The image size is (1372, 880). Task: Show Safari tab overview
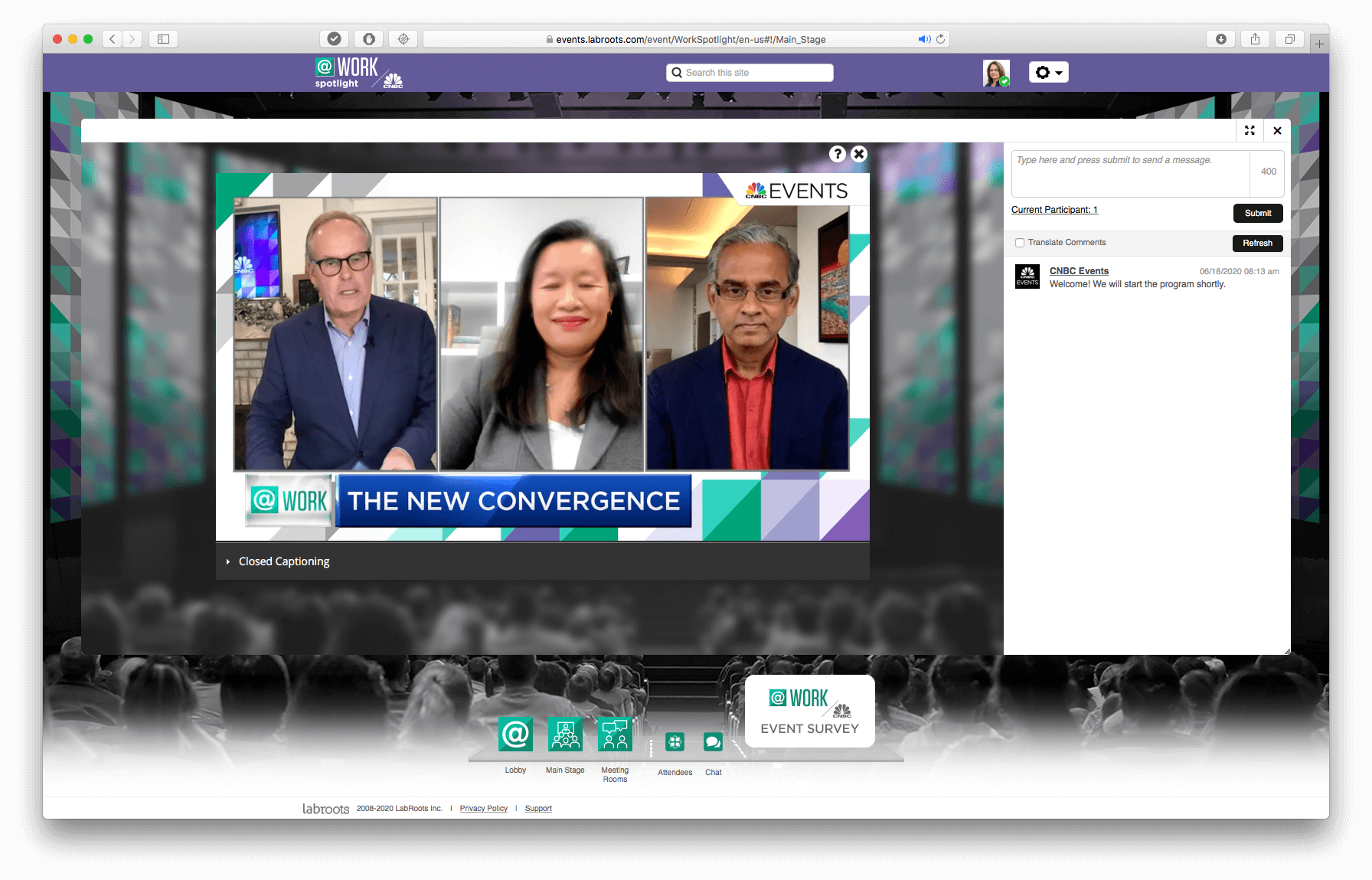coord(1290,39)
